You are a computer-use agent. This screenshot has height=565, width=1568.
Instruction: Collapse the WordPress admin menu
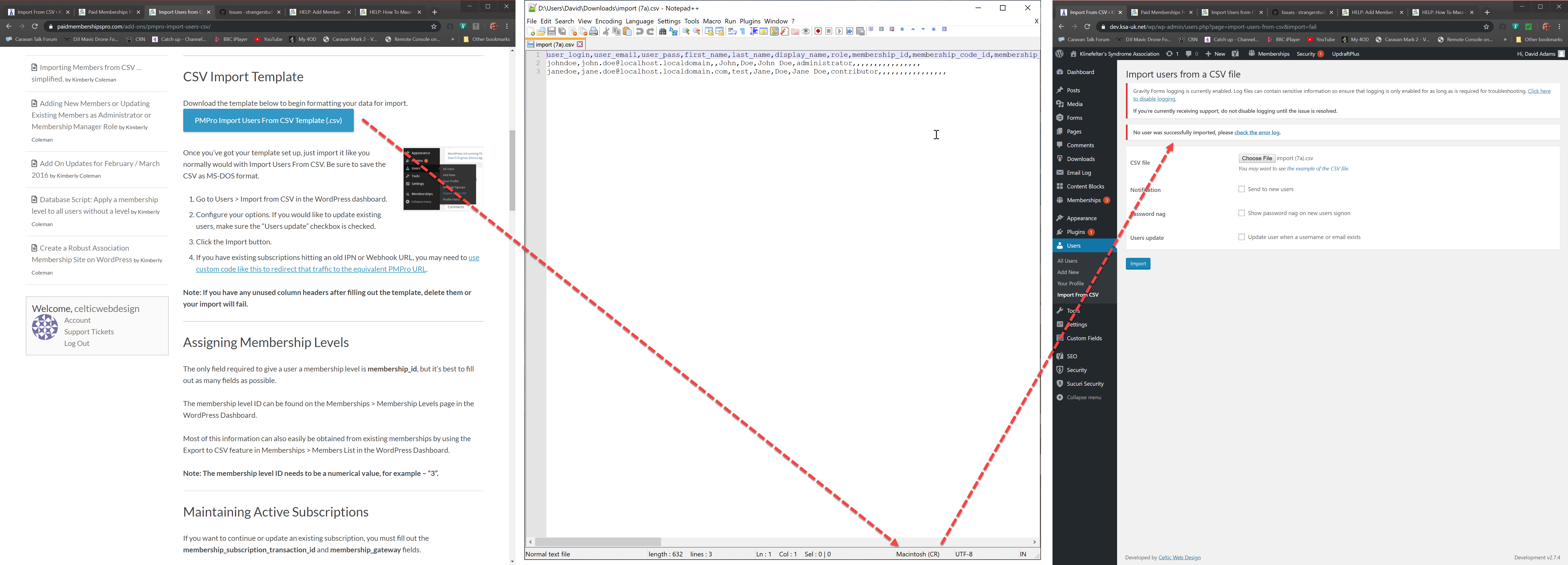pos(1083,398)
